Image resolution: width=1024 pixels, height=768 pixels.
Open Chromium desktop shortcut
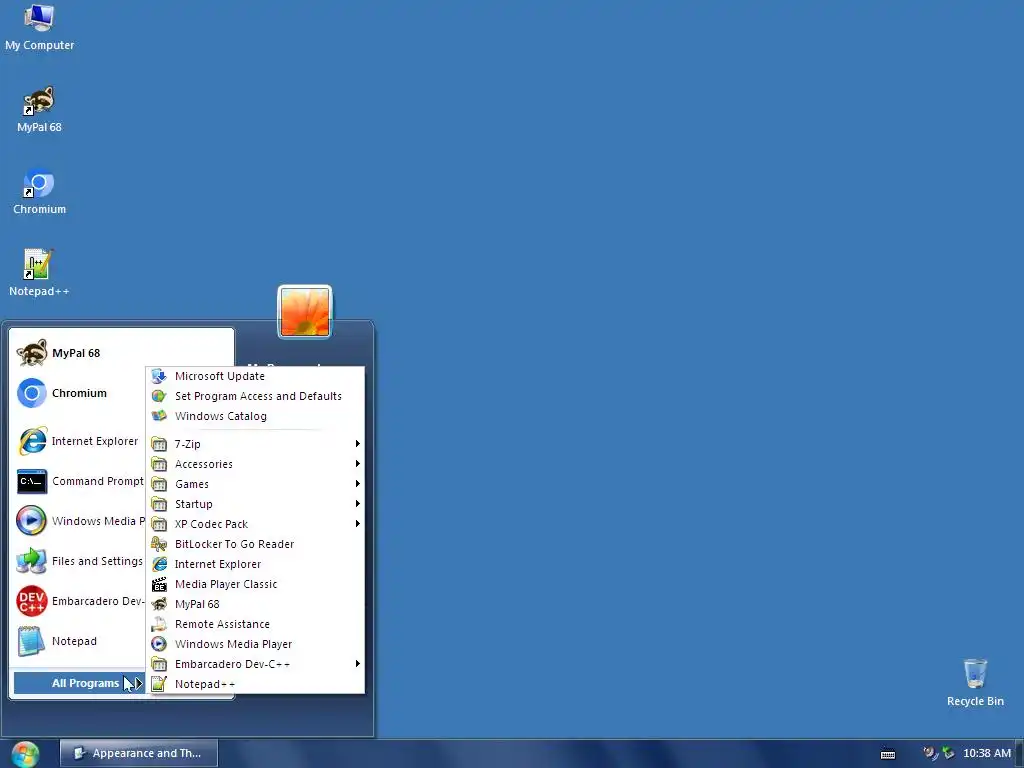(x=39, y=192)
